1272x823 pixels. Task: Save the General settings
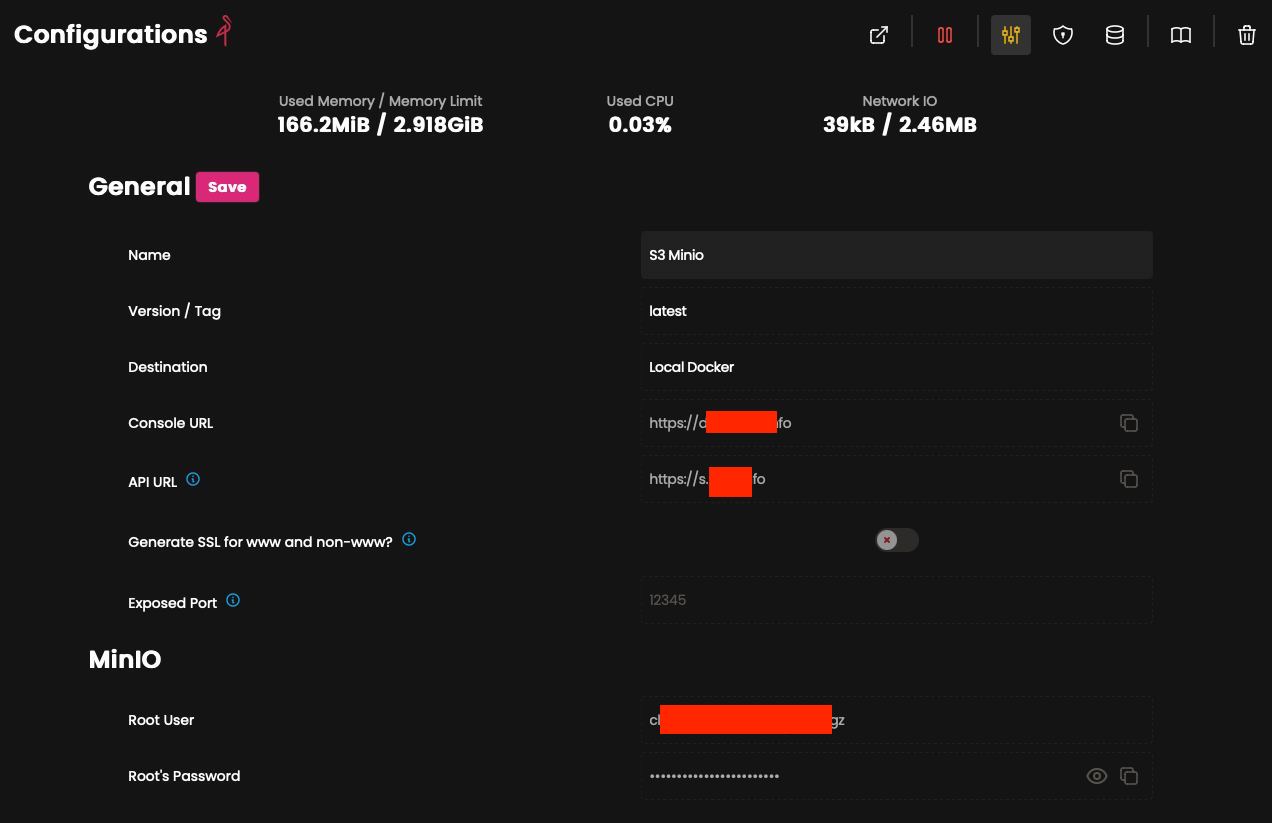click(227, 187)
